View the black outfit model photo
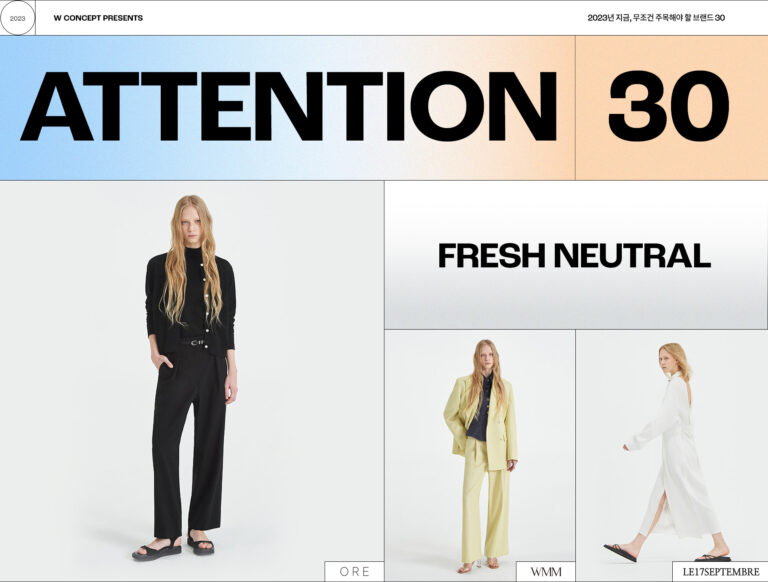Screen dimensions: 768x582 coord(192,381)
